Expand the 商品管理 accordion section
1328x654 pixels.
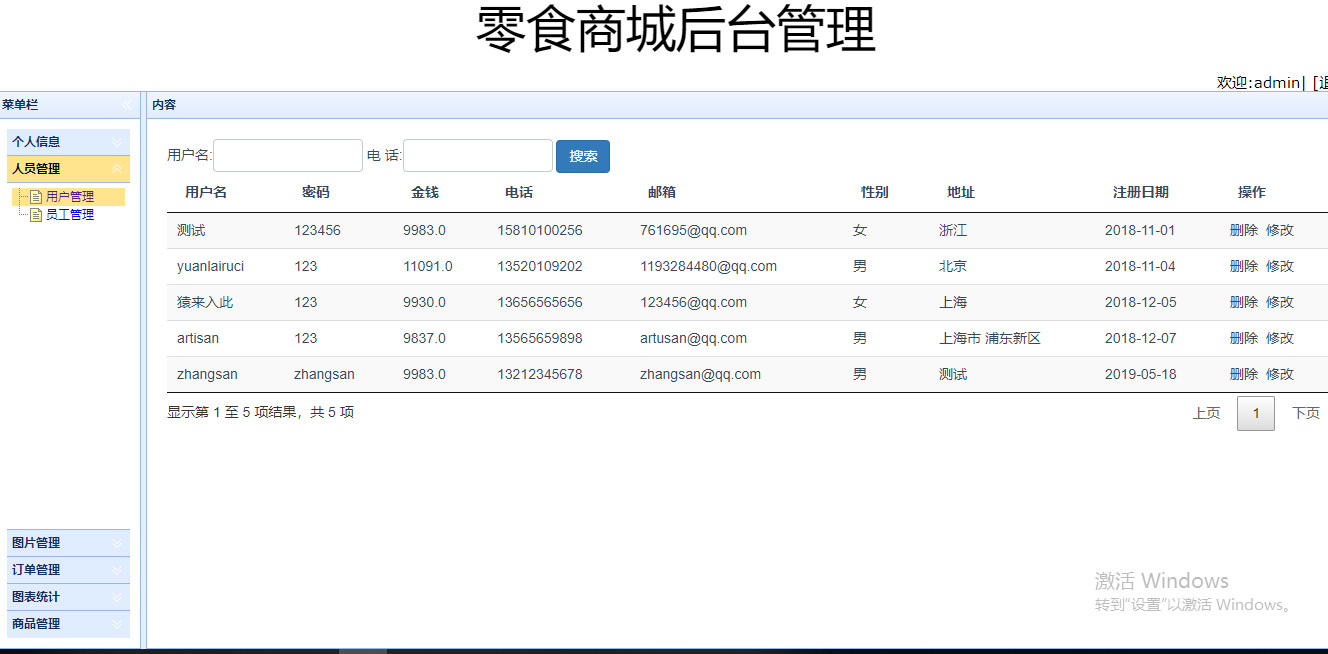click(118, 624)
